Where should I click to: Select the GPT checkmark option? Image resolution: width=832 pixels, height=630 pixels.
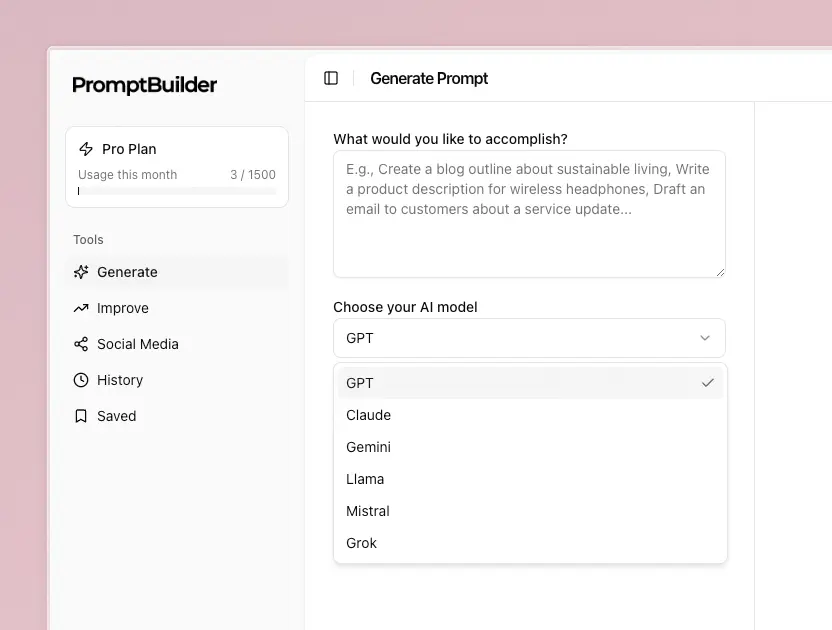[708, 382]
